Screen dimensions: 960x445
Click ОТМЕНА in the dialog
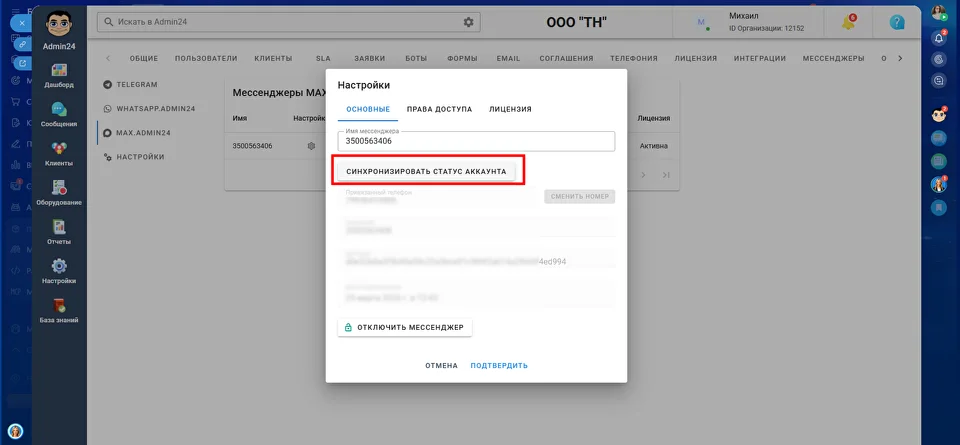[x=441, y=366]
